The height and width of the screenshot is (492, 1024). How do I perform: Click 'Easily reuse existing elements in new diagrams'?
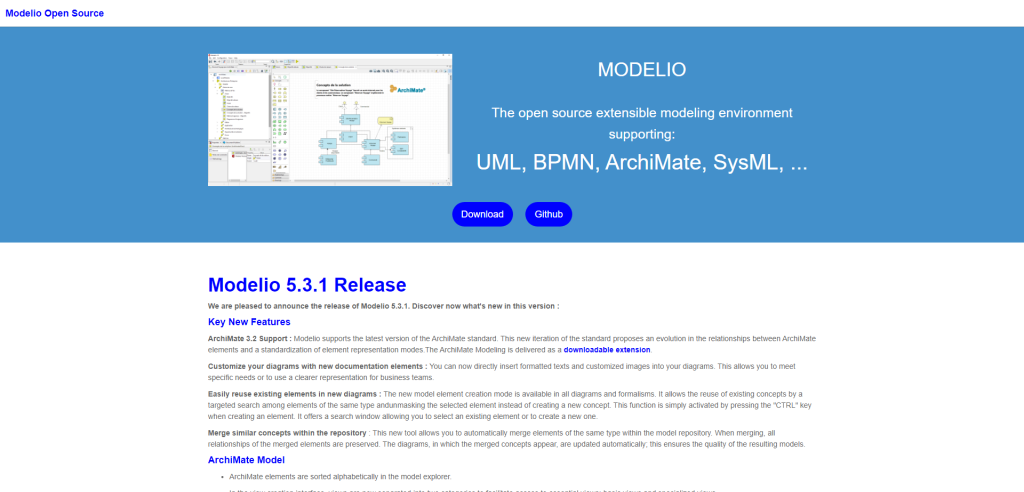tap(295, 394)
